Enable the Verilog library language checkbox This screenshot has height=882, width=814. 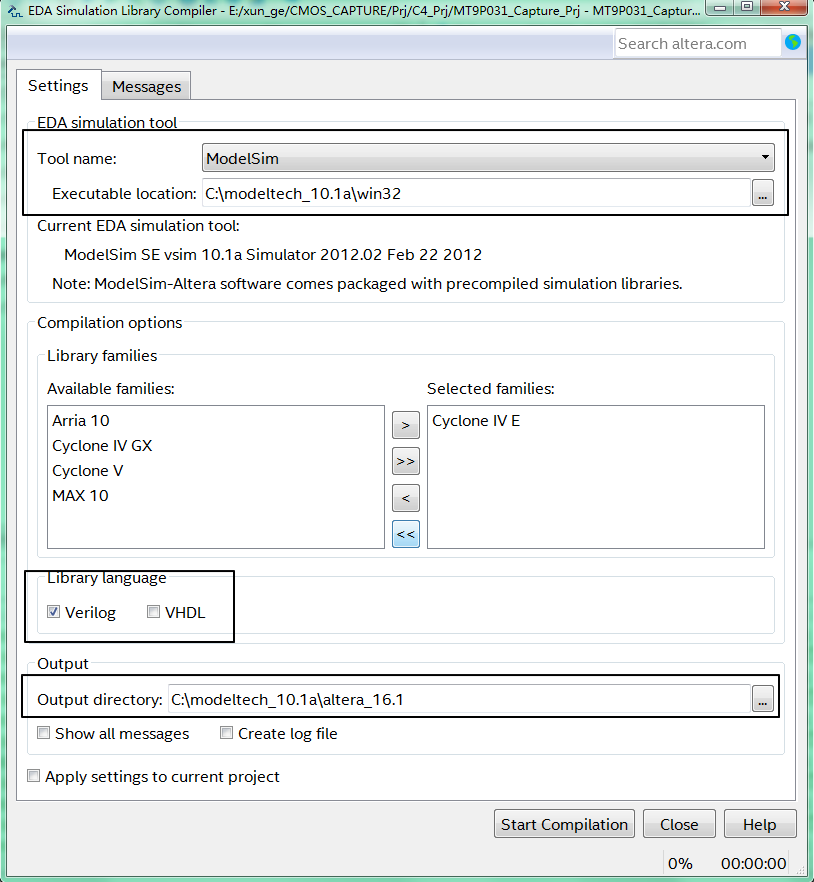point(53,611)
